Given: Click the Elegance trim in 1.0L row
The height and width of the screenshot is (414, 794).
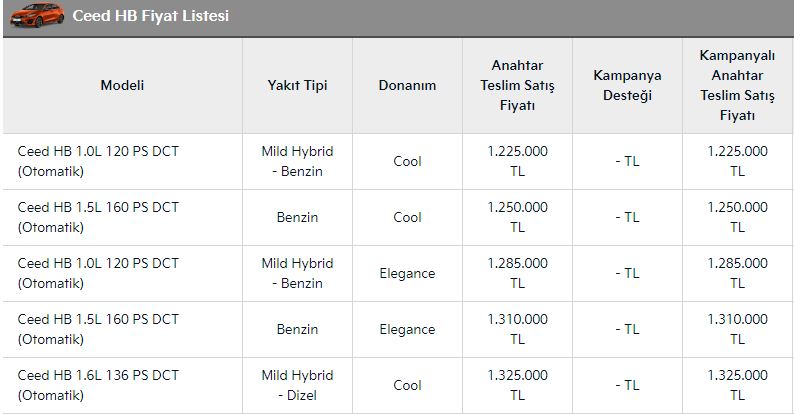Looking at the screenshot, I should tap(407, 273).
